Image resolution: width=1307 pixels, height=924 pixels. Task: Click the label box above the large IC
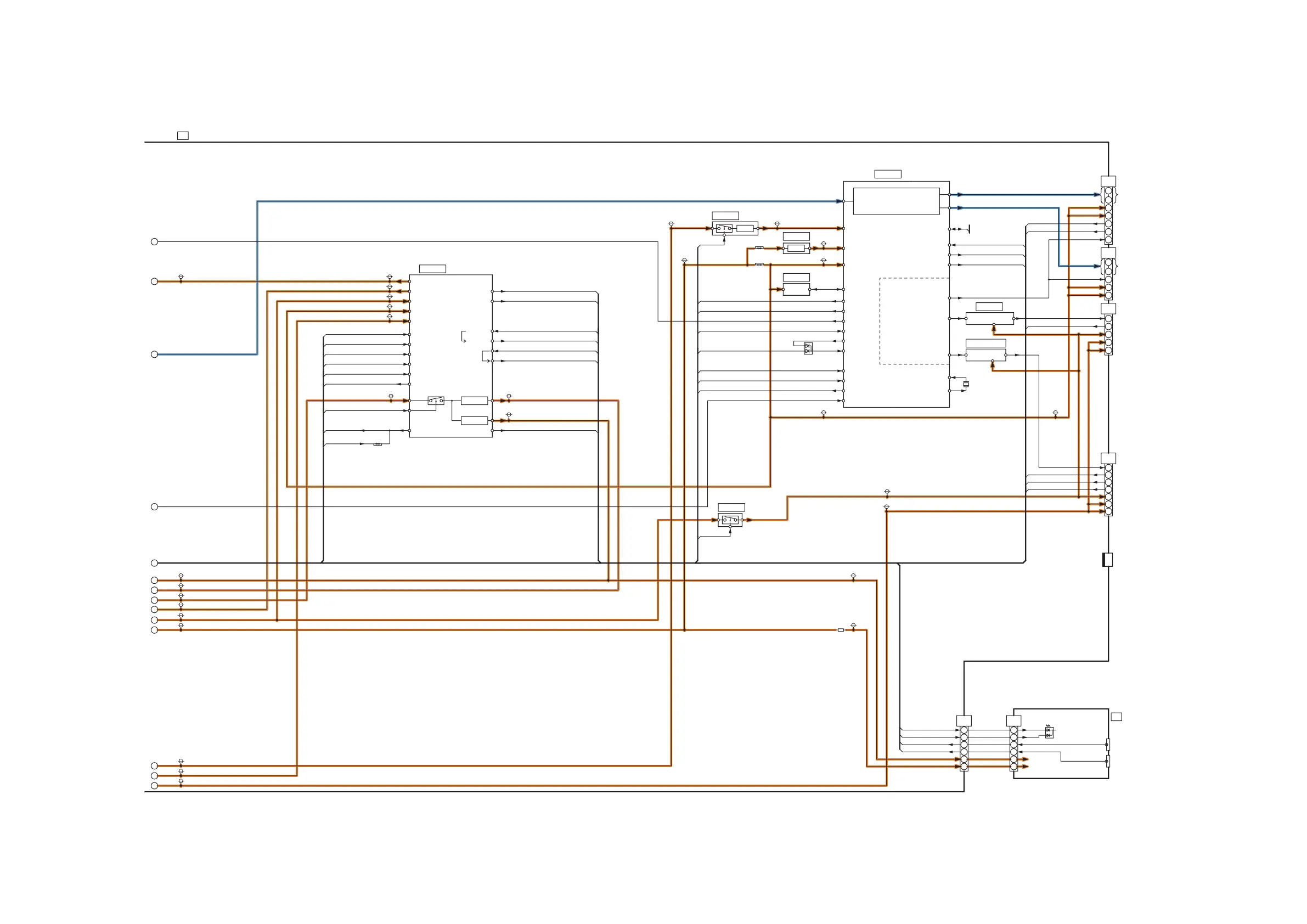click(x=887, y=174)
